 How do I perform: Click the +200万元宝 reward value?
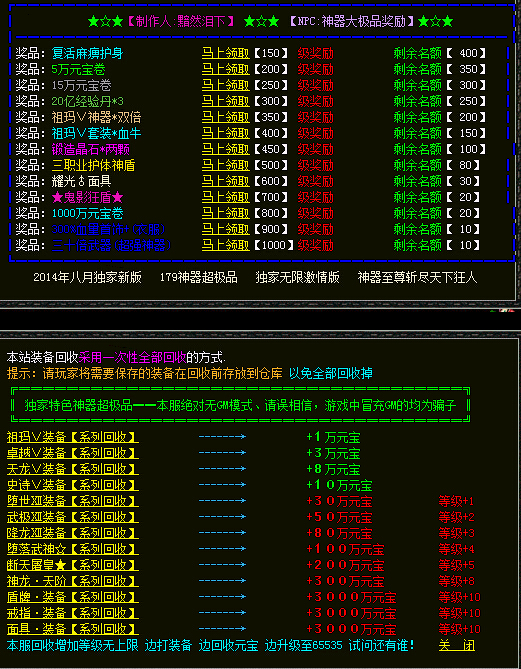[345, 565]
